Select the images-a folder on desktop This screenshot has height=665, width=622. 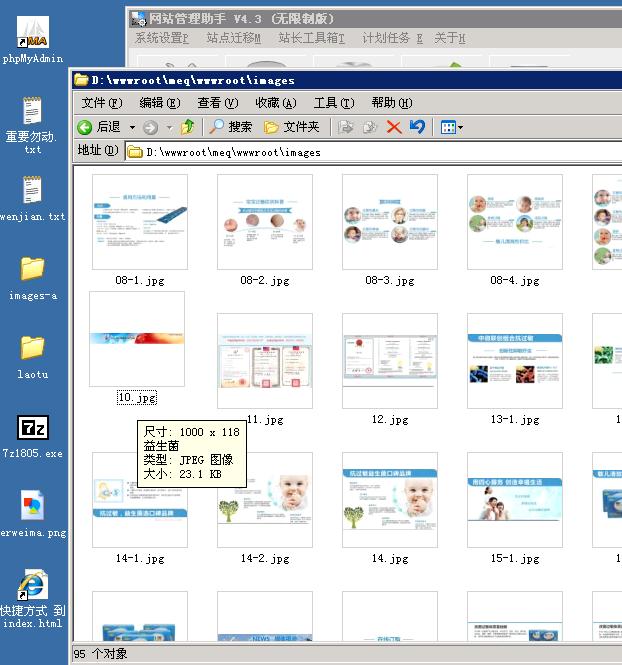coord(33,269)
